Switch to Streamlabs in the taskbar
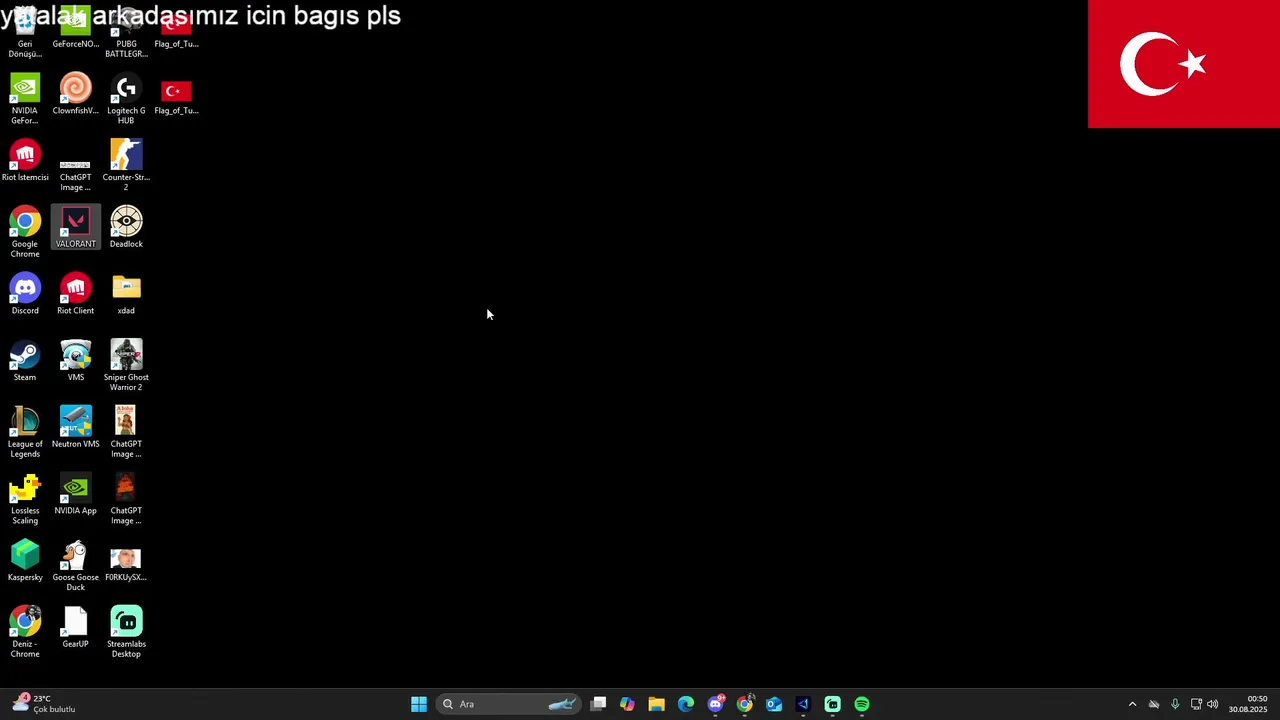 coord(832,704)
